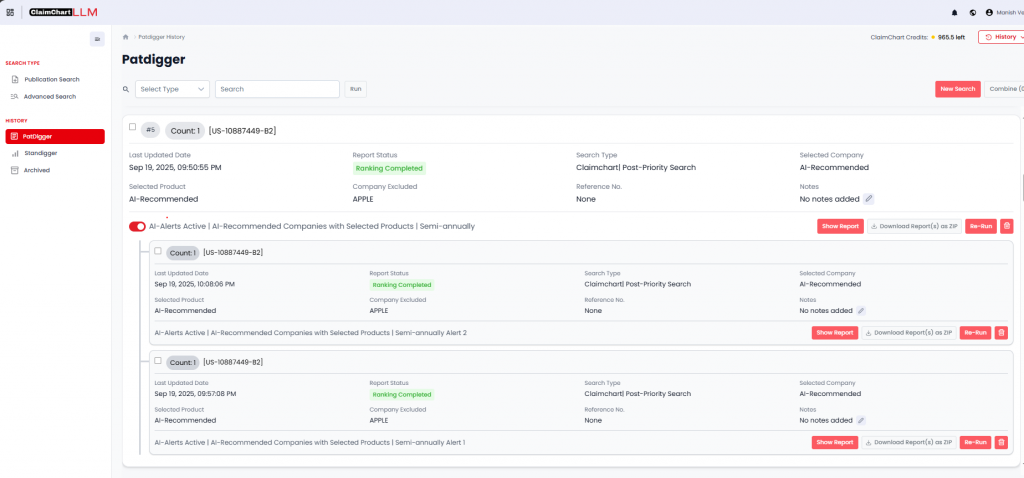
Task: Click the New Search button
Action: click(957, 89)
